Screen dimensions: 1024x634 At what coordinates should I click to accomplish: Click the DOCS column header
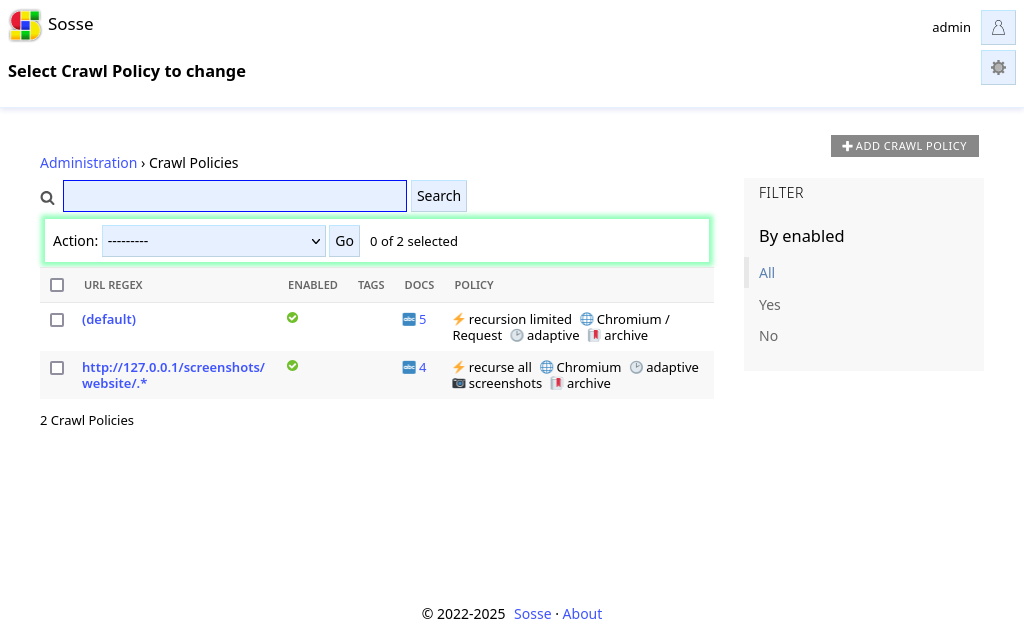tap(419, 285)
